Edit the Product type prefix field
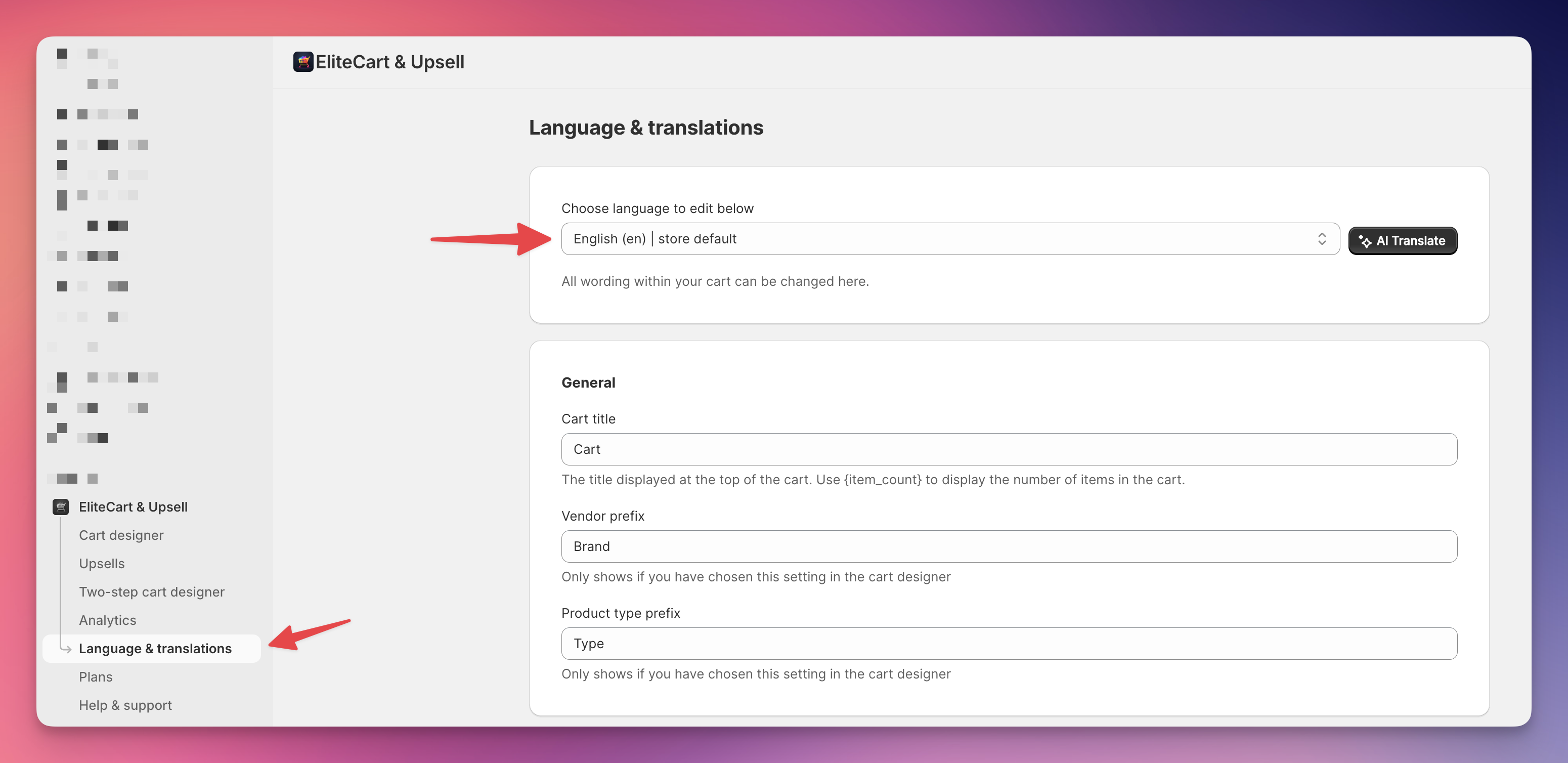 1009,644
